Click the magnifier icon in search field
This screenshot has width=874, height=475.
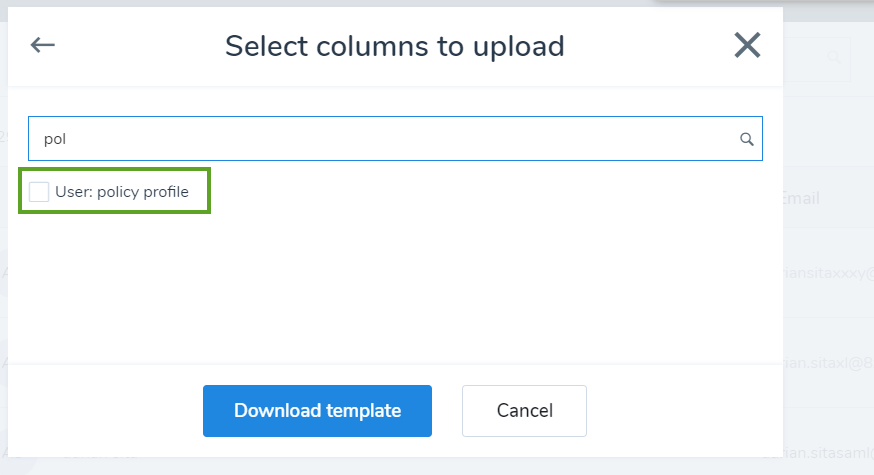coord(746,139)
